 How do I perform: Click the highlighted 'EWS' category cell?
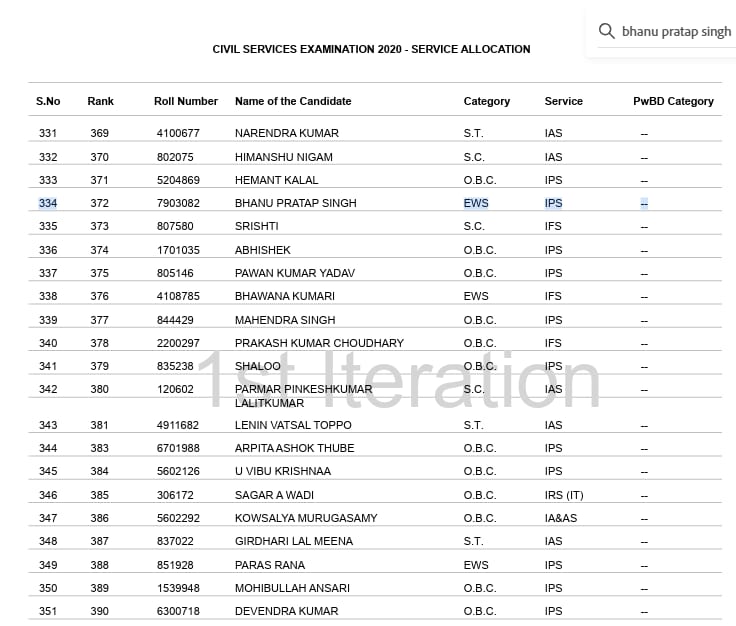click(x=476, y=203)
